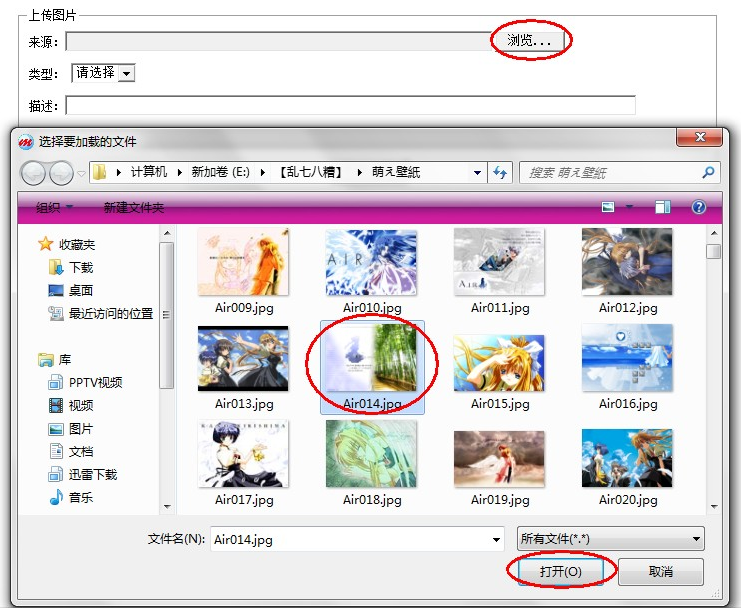Open 最近访问的位置 in sidebar
This screenshot has height=608, width=741.
pos(101,313)
